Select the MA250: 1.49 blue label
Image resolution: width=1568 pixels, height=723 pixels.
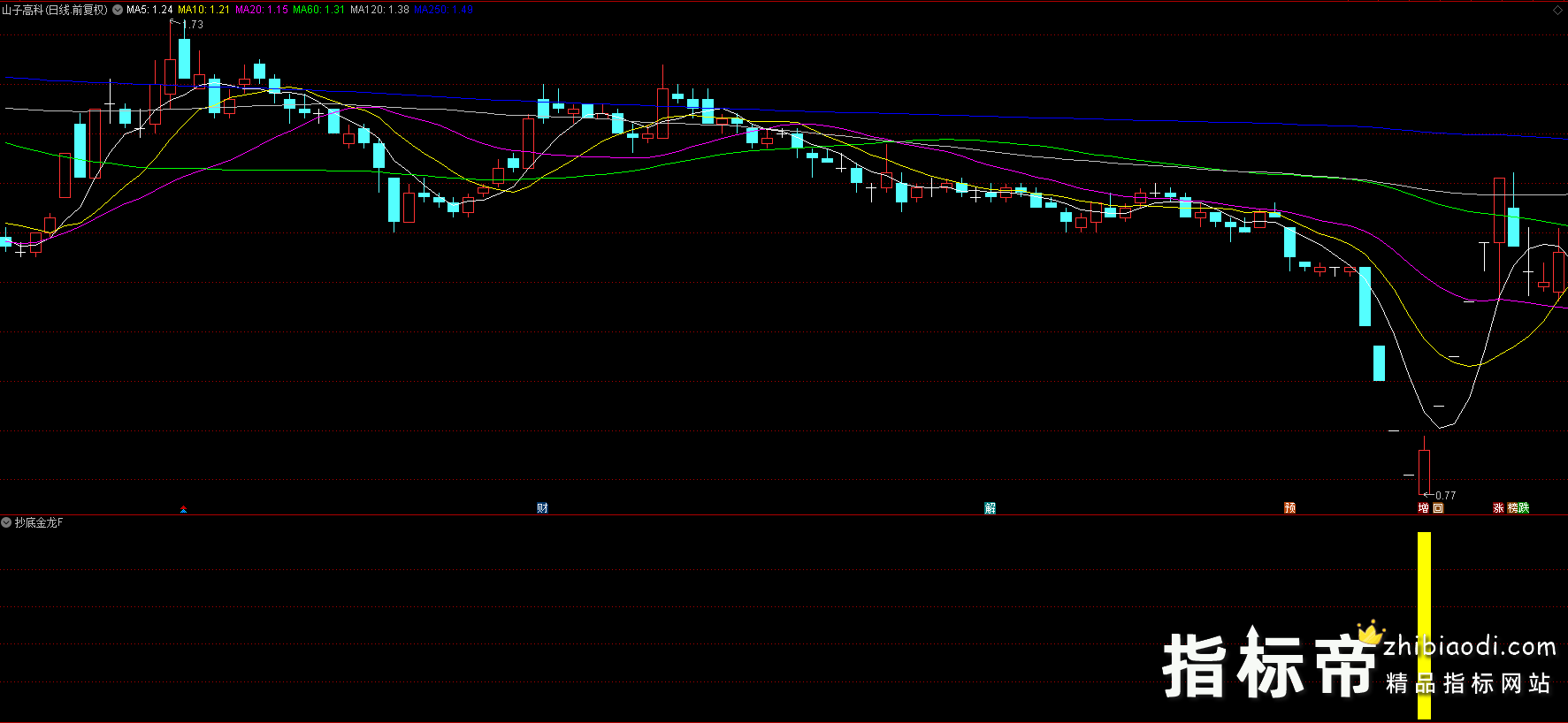[443, 10]
